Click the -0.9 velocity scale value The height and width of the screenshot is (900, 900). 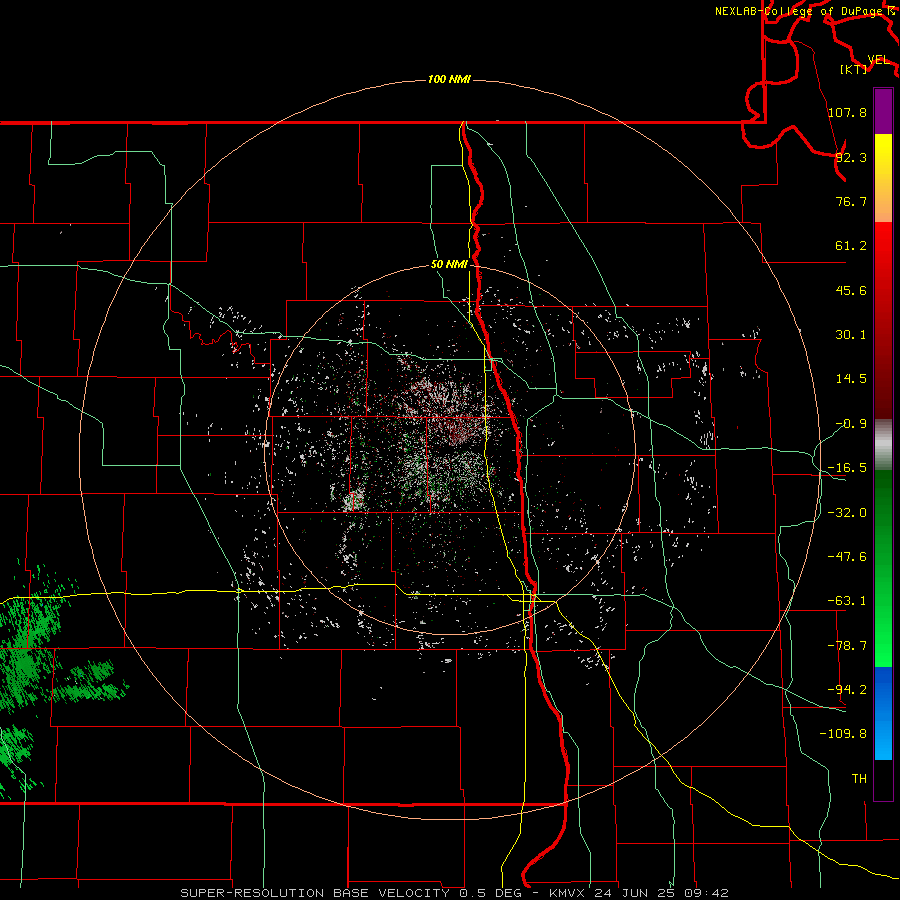pos(851,424)
